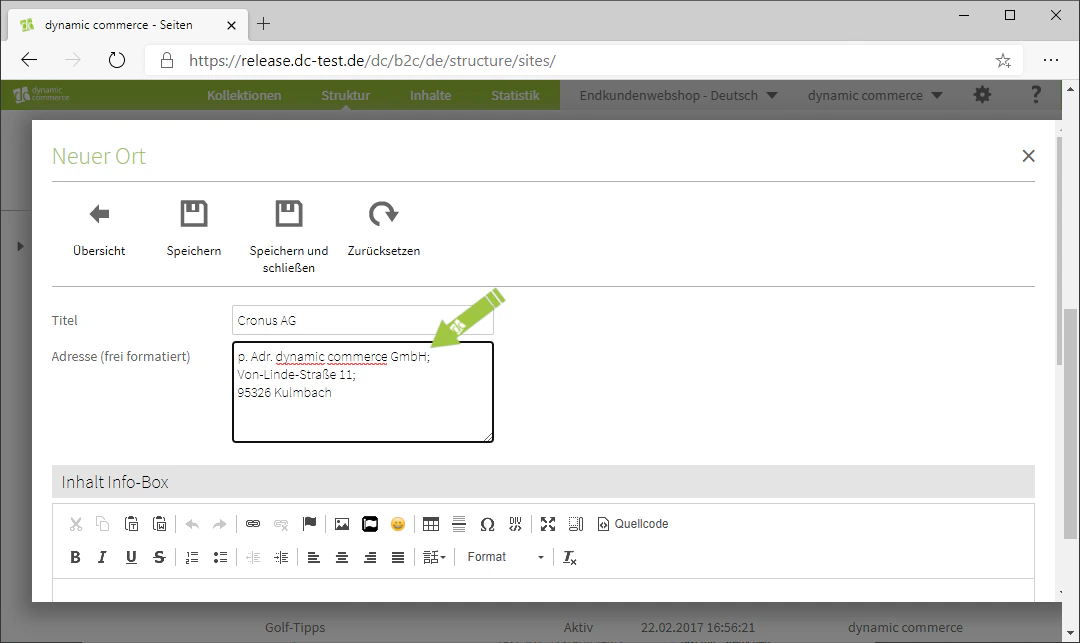Open the Inhalte menu
The height and width of the screenshot is (643, 1080).
click(430, 96)
